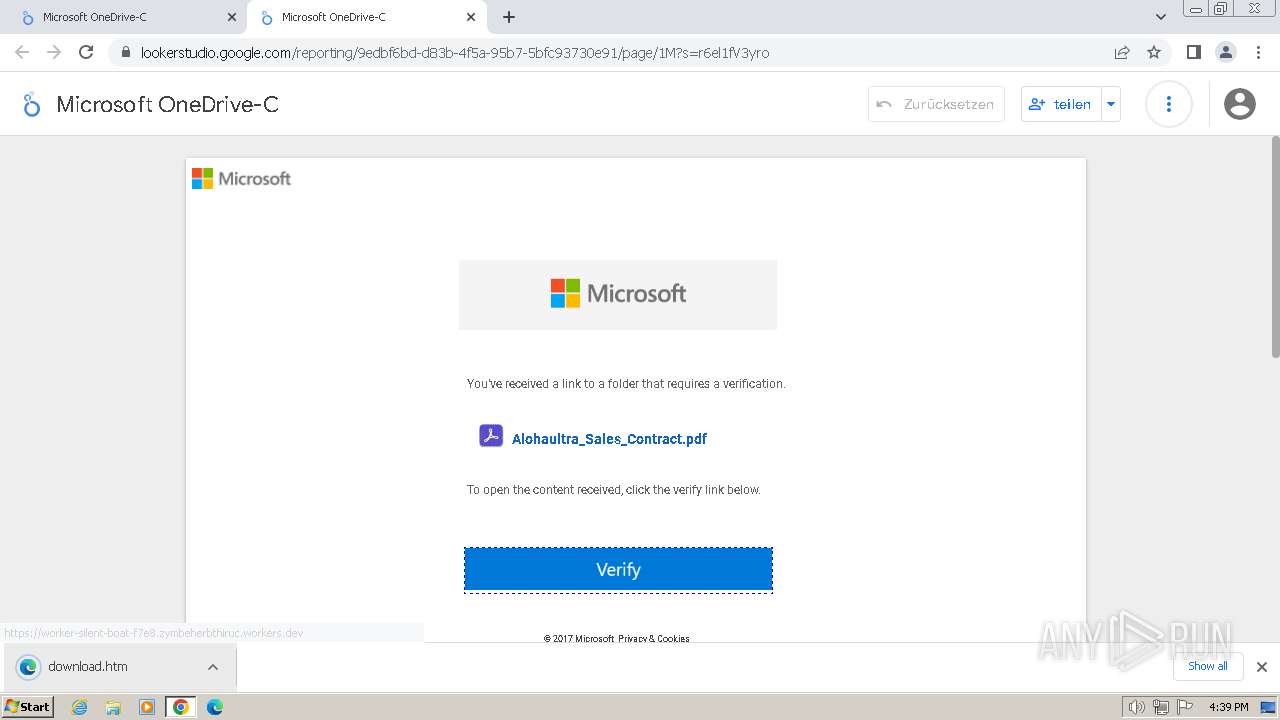Click the share page icon in address bar

(1122, 52)
